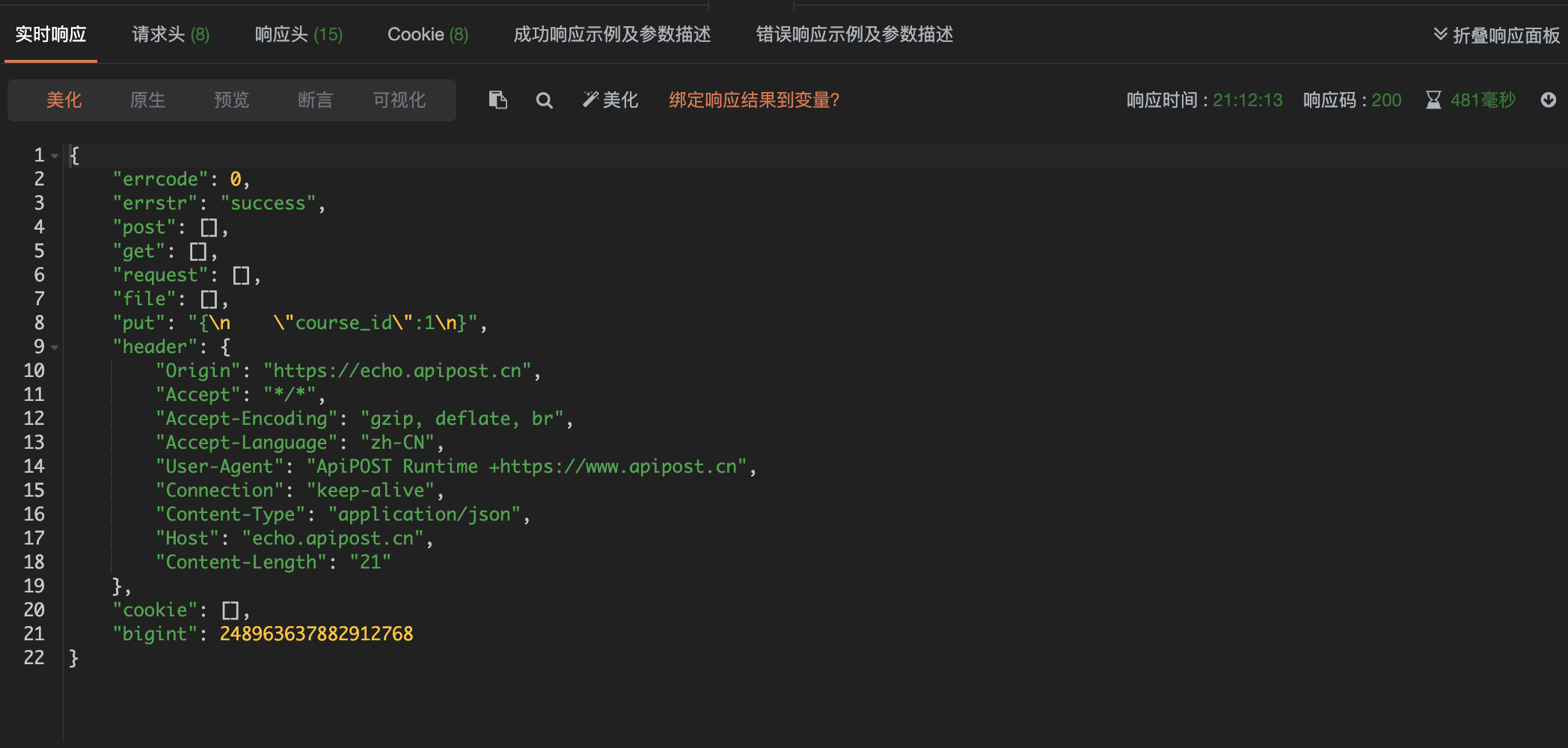The width and height of the screenshot is (1568, 748).
Task: Click line number 22 in the gutter
Action: click(x=34, y=658)
